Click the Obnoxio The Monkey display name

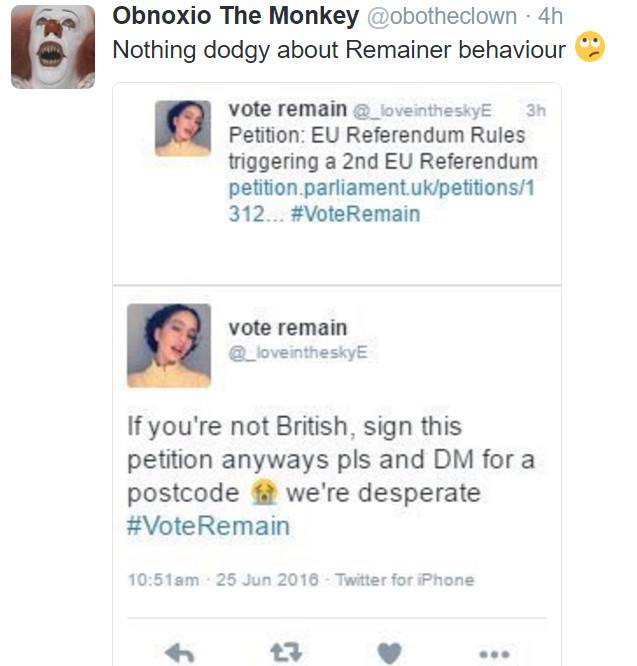pyautogui.click(x=236, y=16)
